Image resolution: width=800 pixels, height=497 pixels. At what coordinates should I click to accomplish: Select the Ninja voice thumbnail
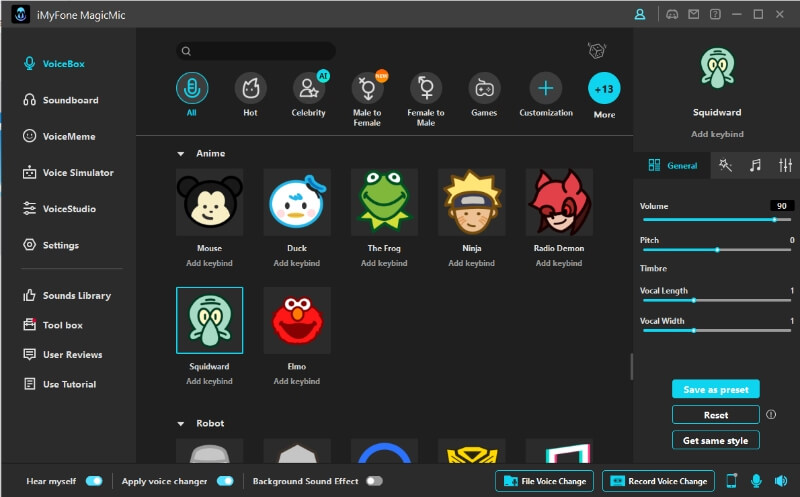(472, 202)
